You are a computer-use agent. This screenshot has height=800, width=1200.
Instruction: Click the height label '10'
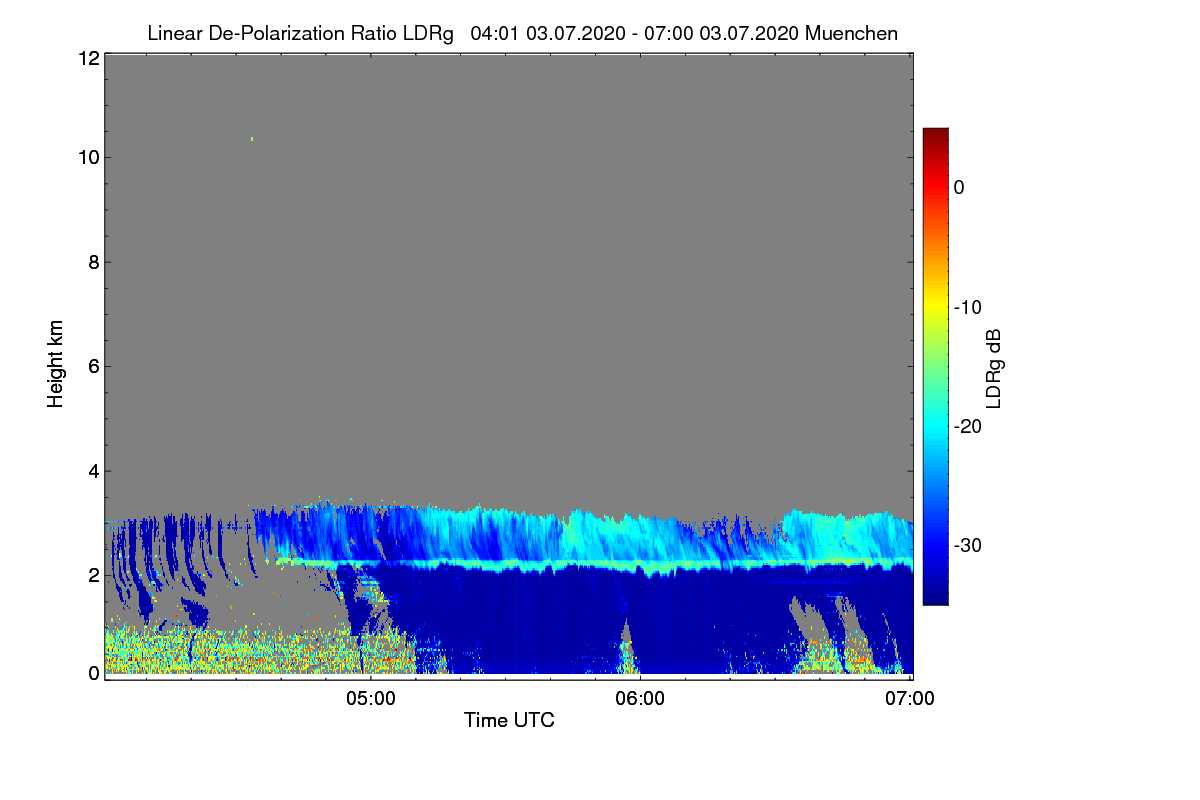pos(88,158)
